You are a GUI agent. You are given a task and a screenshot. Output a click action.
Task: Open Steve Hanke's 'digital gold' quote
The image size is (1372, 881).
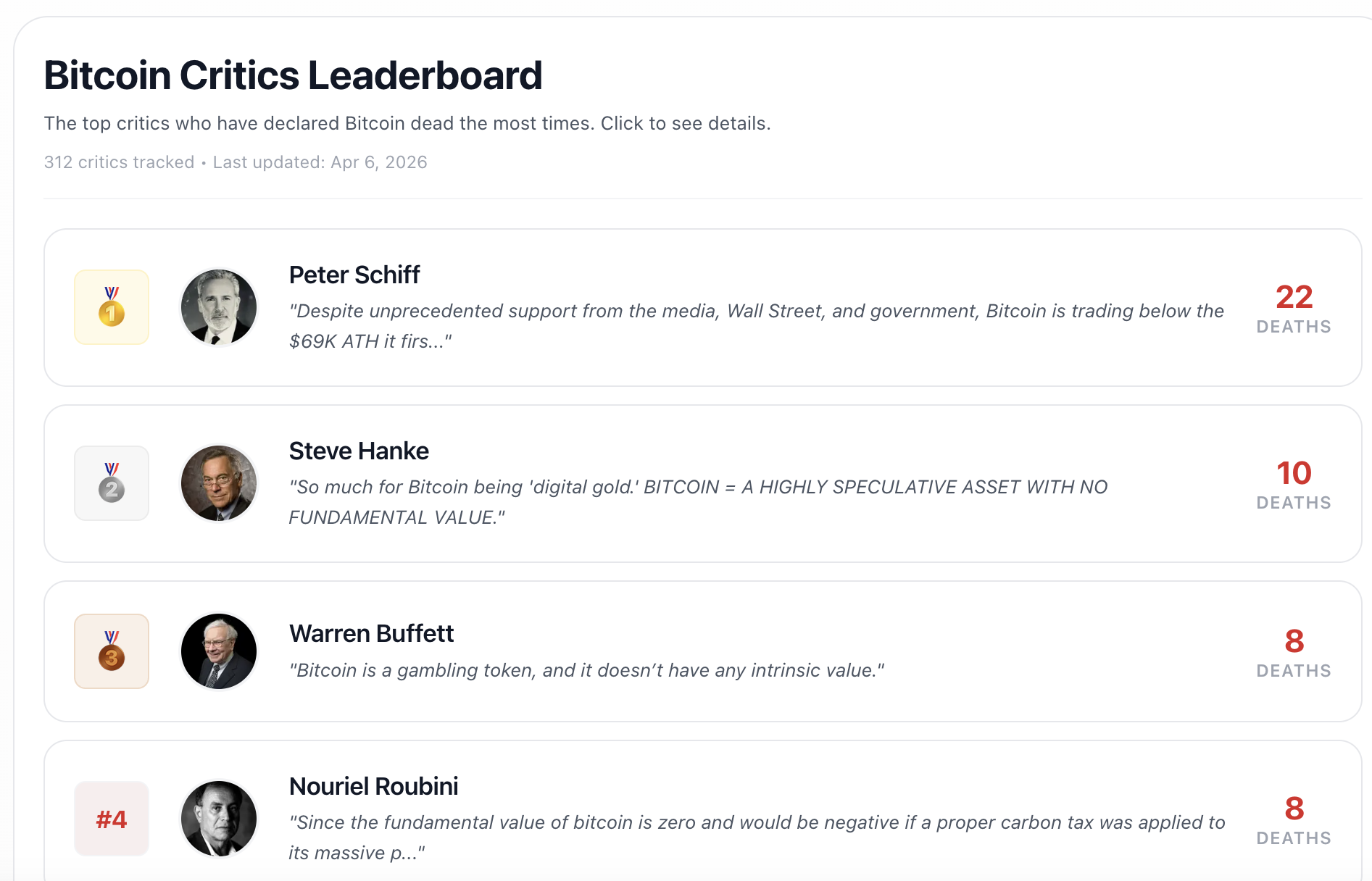click(698, 502)
